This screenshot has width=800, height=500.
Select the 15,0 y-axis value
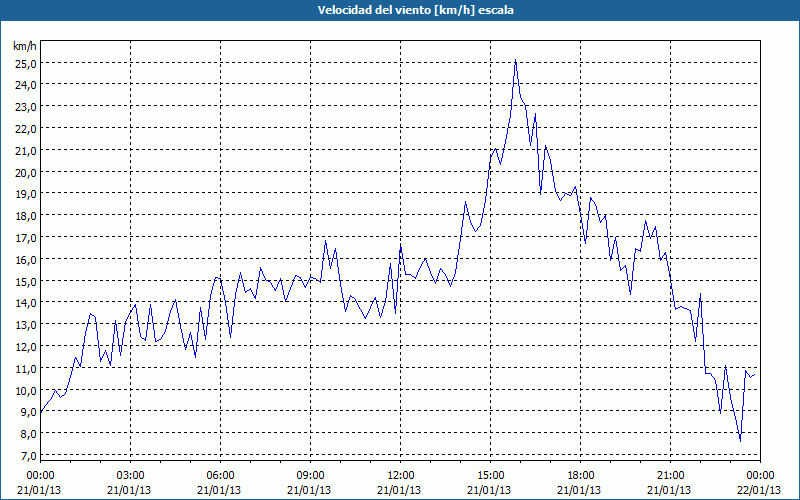(27, 282)
